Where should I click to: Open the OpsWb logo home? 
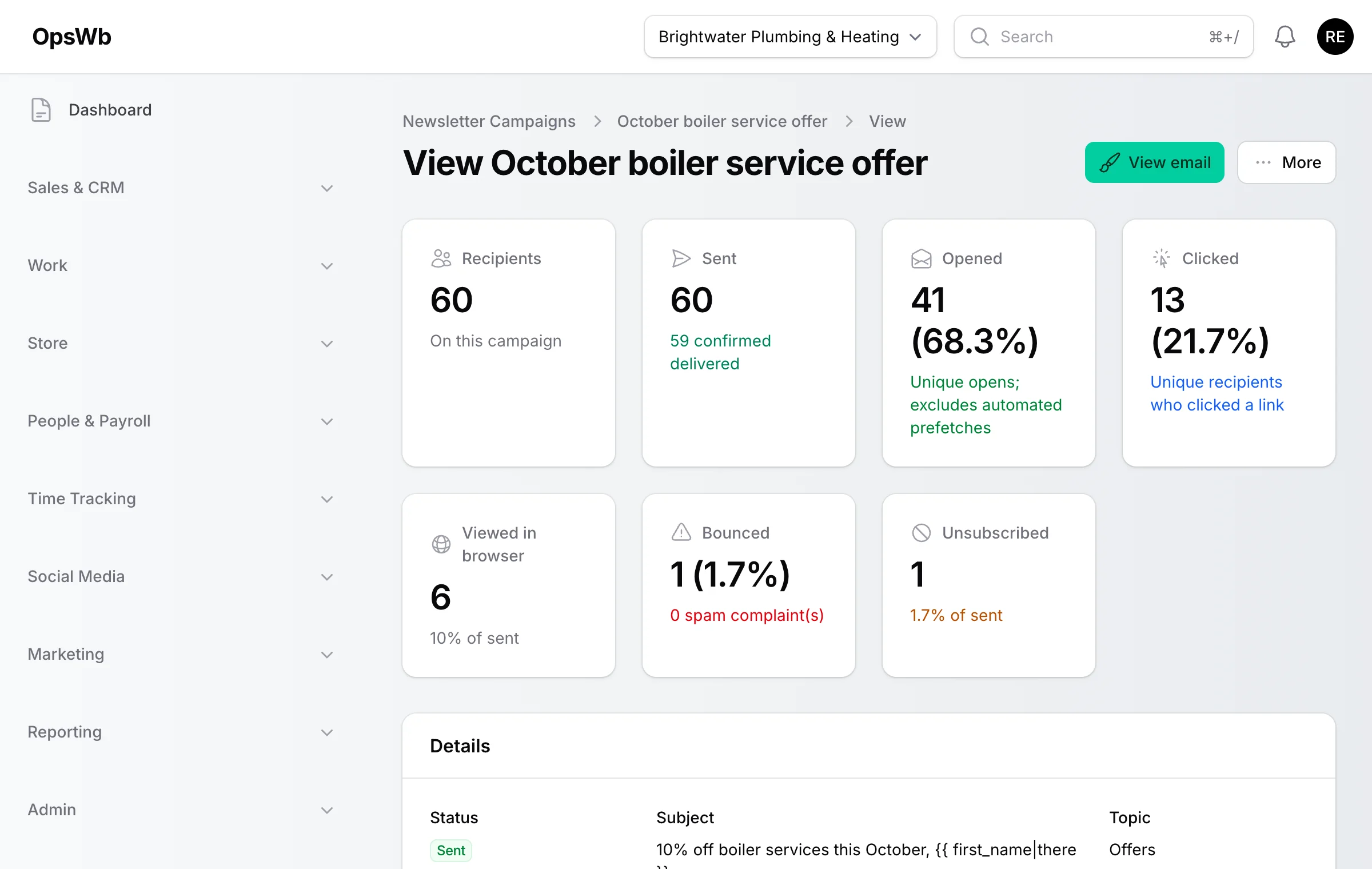coord(72,37)
